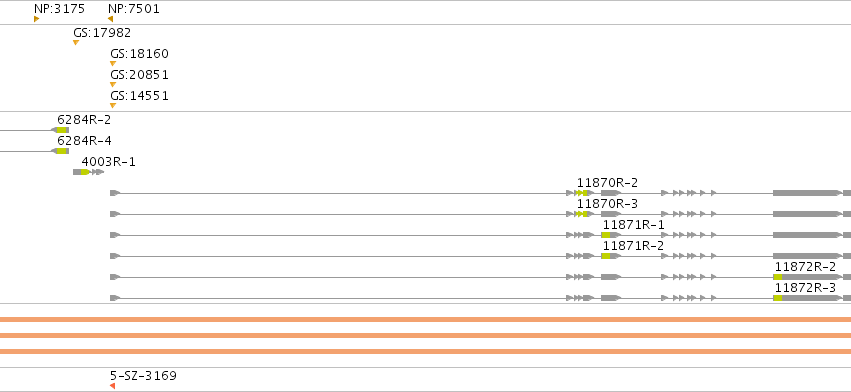Click the 11870R-2 label
Screen dimensions: 851x392
click(x=607, y=183)
